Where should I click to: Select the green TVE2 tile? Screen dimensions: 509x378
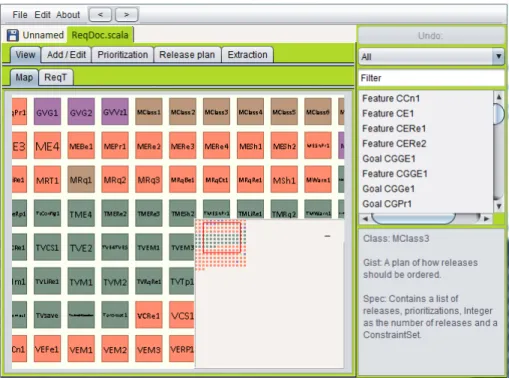pyautogui.click(x=81, y=248)
